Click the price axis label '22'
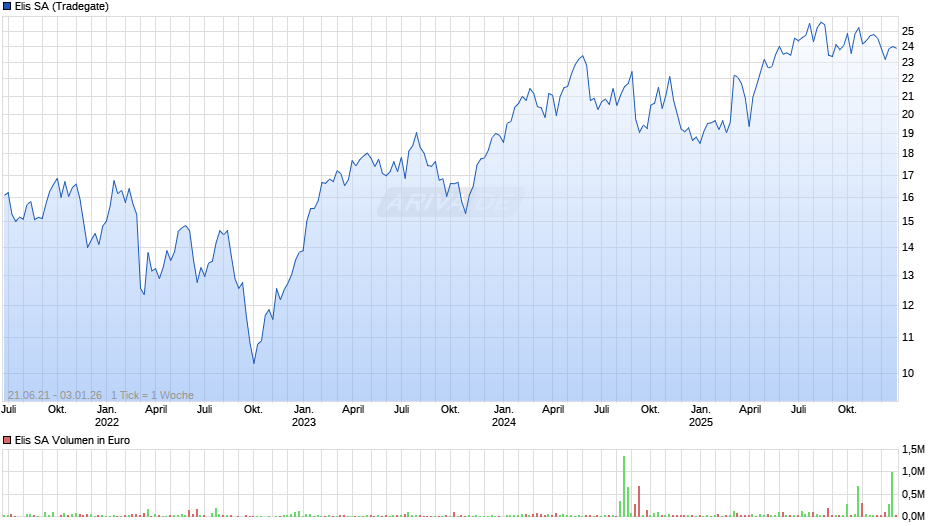The image size is (940, 526). click(x=908, y=79)
